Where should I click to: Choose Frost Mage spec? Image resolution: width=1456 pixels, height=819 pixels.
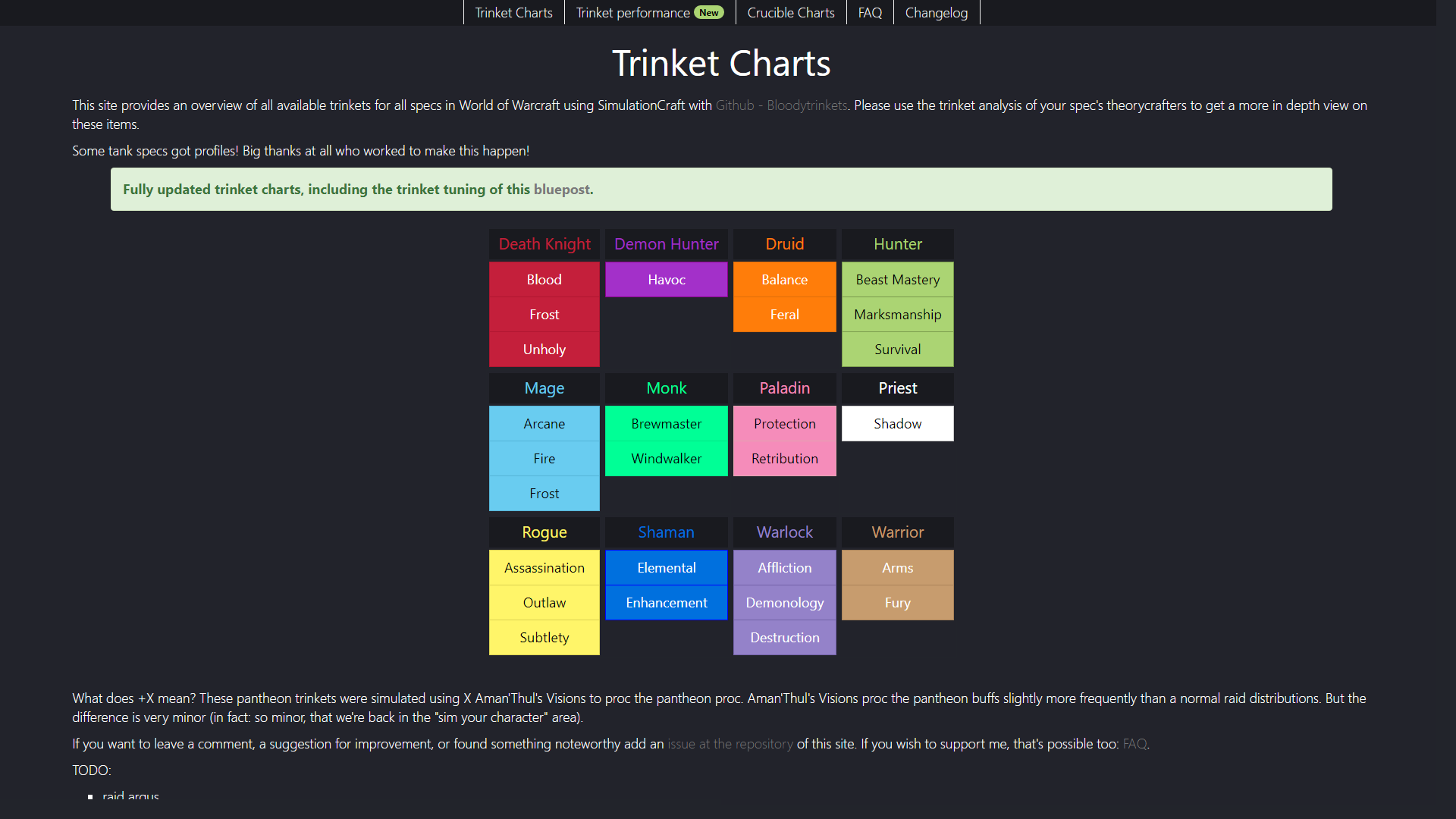pyautogui.click(x=544, y=494)
